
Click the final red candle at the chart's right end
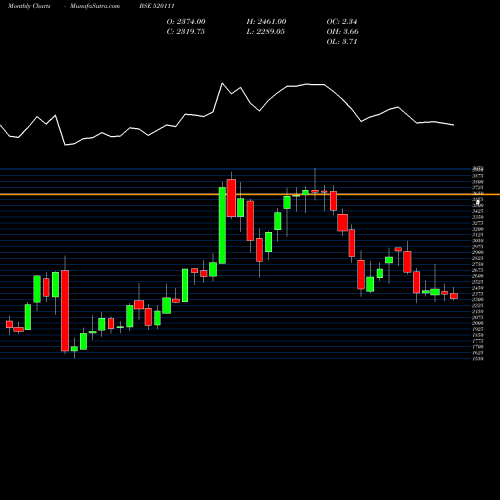click(x=454, y=296)
